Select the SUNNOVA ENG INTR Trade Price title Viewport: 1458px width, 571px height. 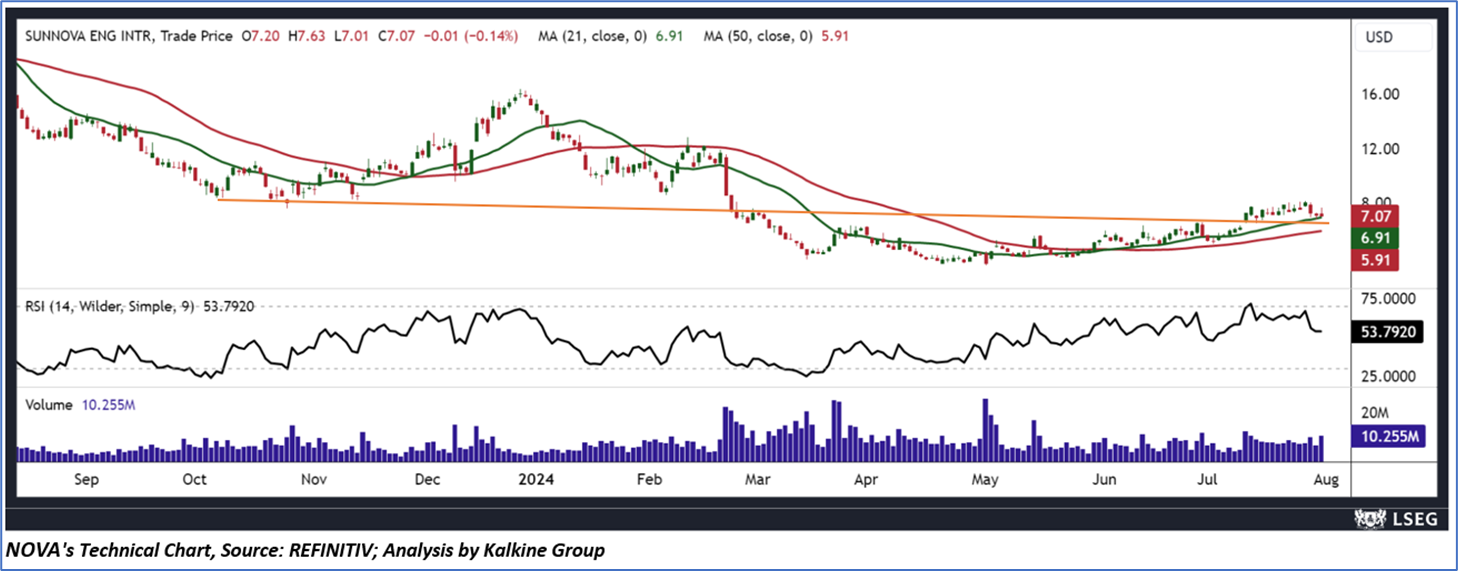click(129, 36)
